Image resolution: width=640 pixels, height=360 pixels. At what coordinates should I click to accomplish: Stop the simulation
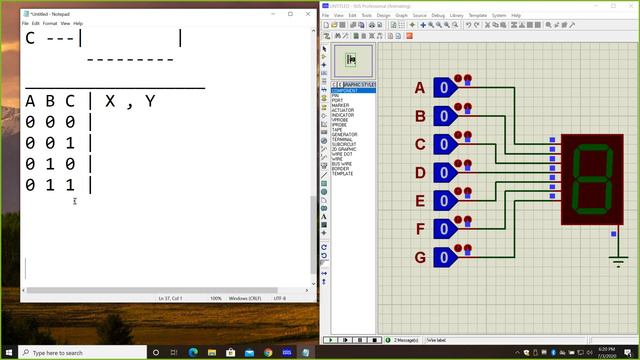point(374,340)
